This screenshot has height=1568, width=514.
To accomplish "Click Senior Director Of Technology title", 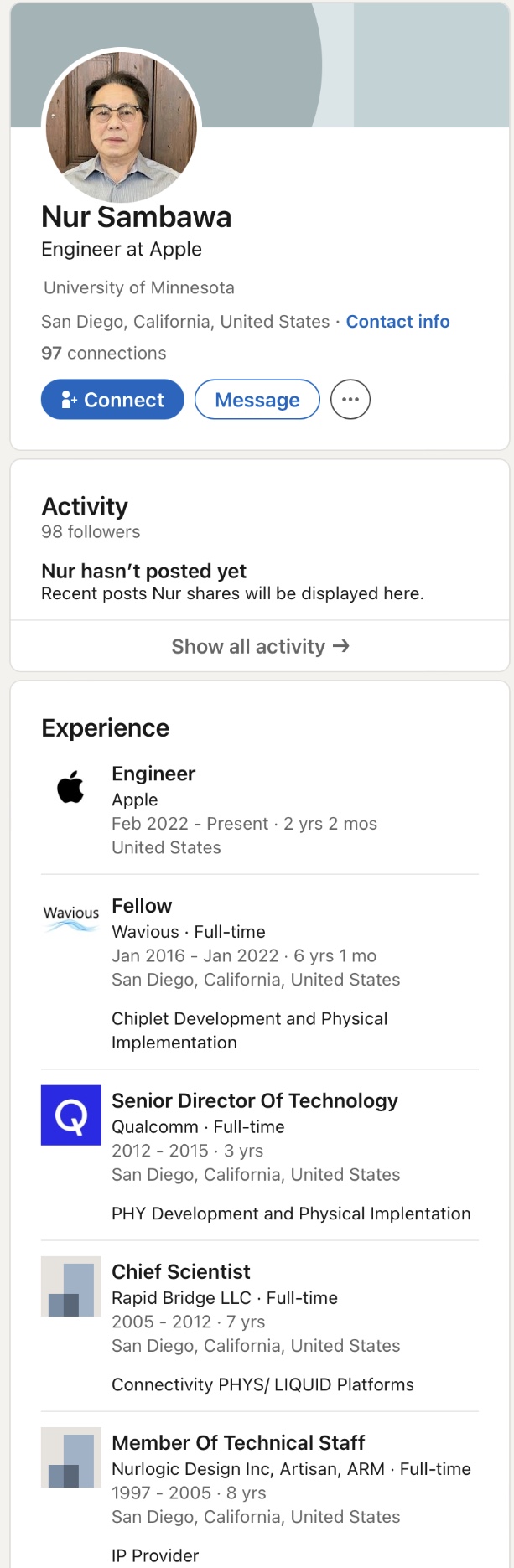I will pos(255,1100).
